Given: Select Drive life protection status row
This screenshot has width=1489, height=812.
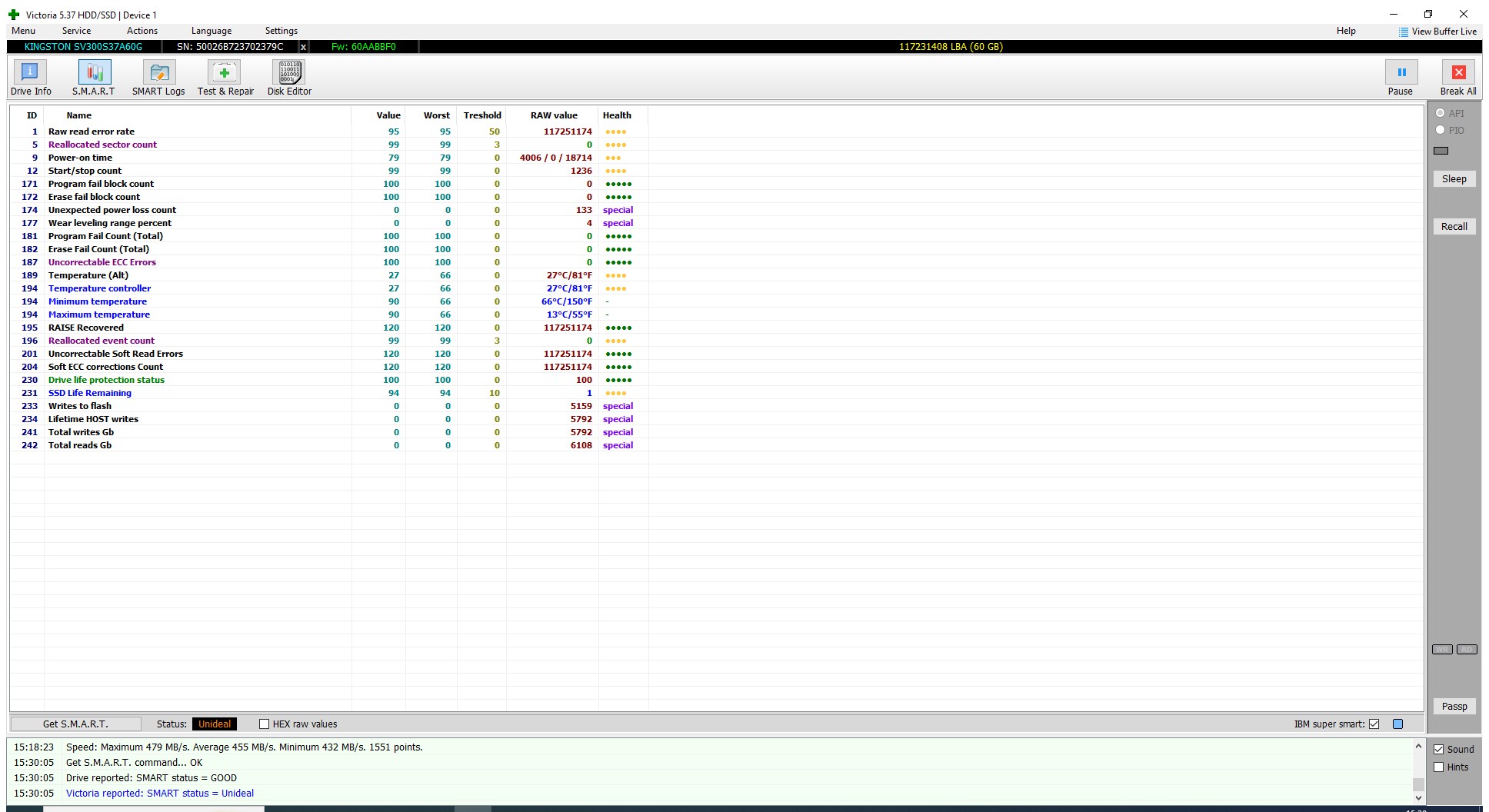Looking at the screenshot, I should tap(329, 380).
